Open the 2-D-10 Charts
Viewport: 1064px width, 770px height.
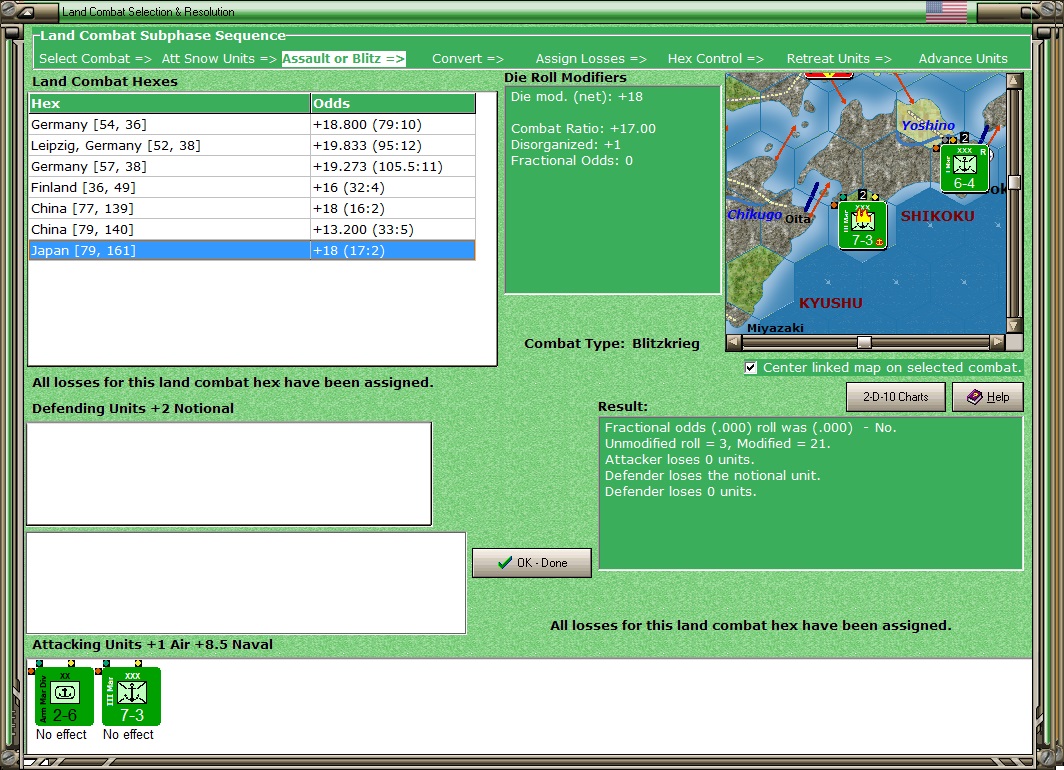(x=895, y=397)
